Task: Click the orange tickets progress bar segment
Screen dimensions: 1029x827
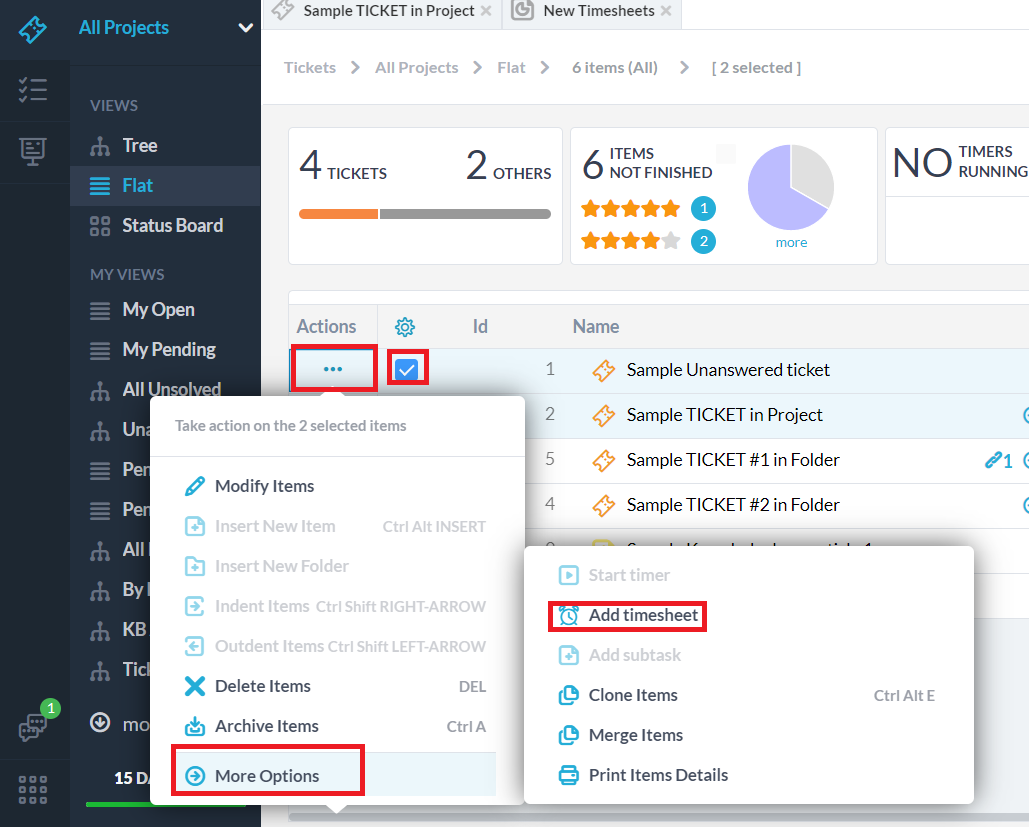Action: click(338, 214)
